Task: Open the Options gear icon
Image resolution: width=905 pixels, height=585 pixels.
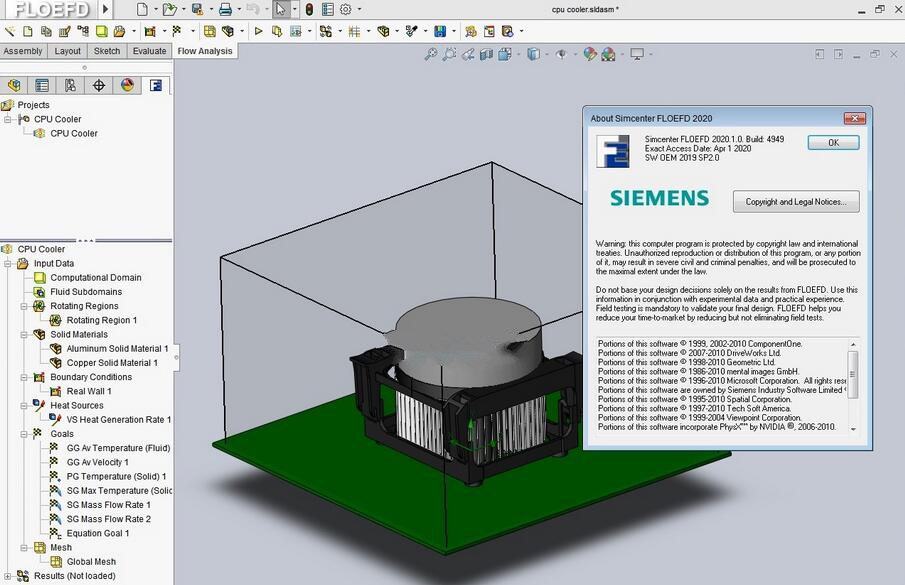Action: (346, 9)
